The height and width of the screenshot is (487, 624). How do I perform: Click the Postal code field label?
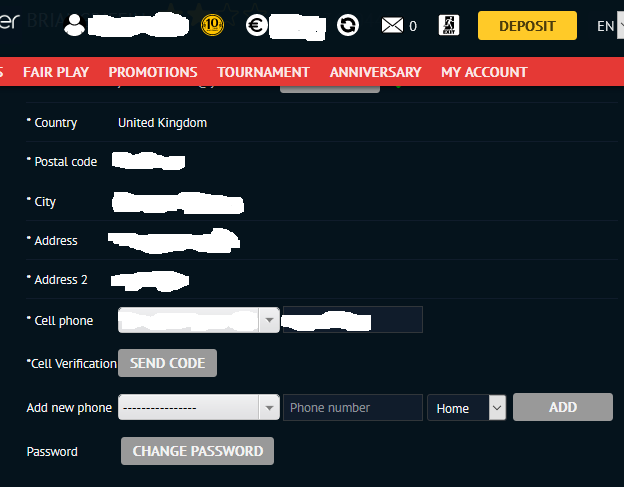click(x=66, y=162)
